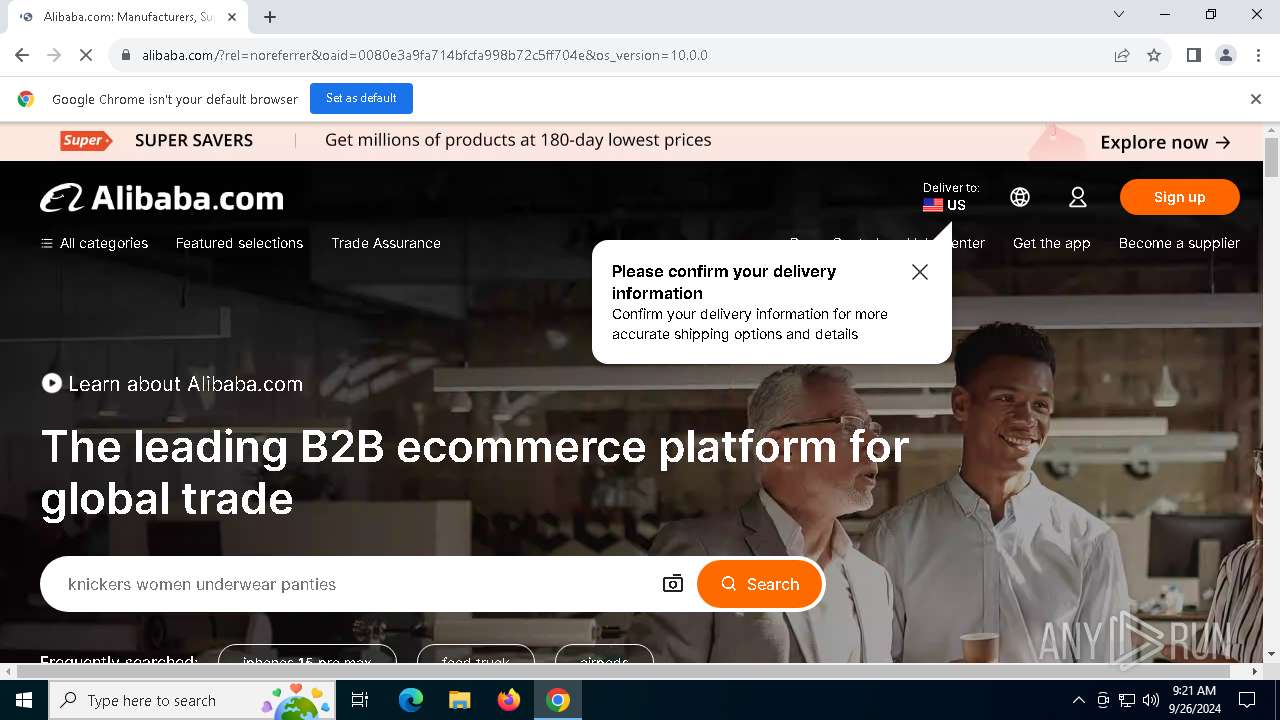The width and height of the screenshot is (1280, 720).
Task: Launch Microsoft Edge from taskbar
Action: pos(411,700)
